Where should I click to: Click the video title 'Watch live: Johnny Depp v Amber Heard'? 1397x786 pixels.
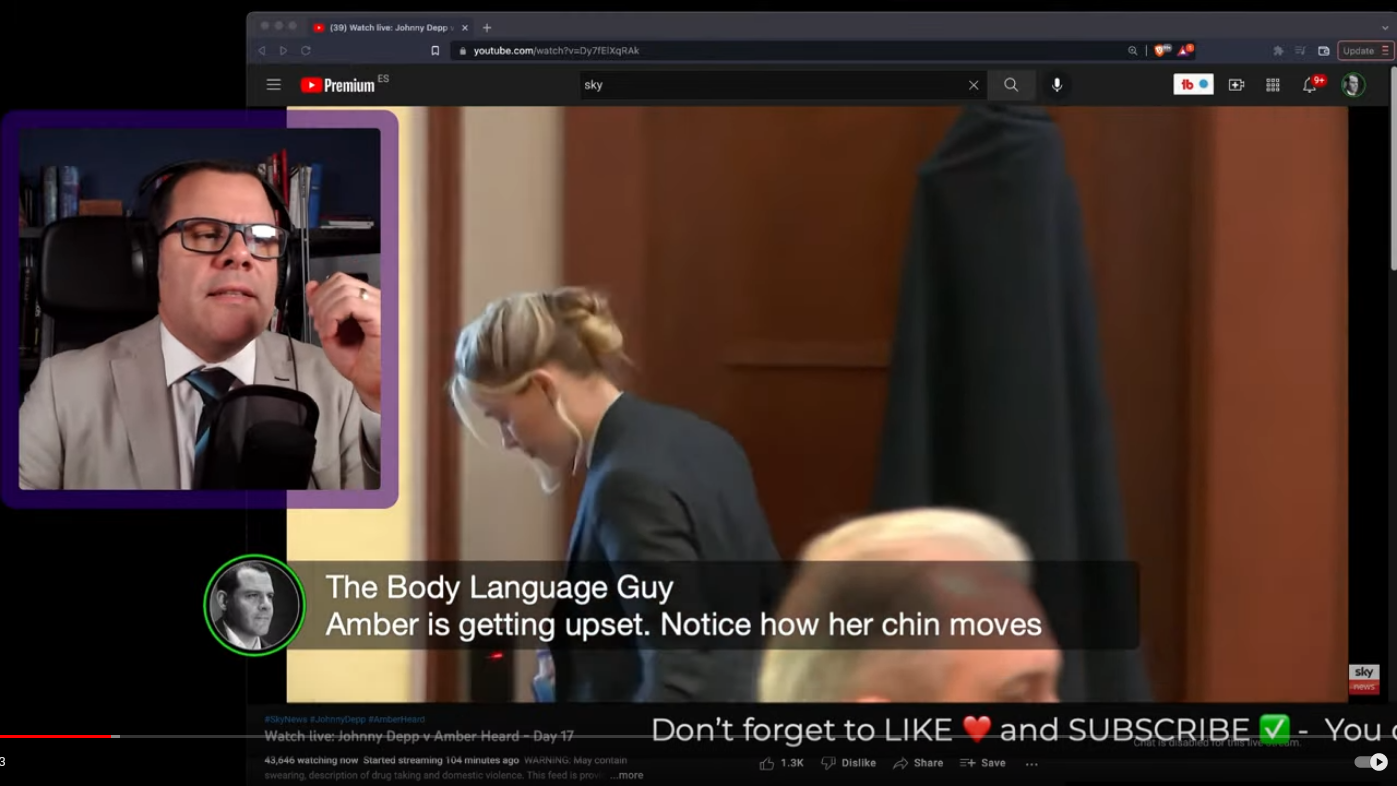pos(419,736)
